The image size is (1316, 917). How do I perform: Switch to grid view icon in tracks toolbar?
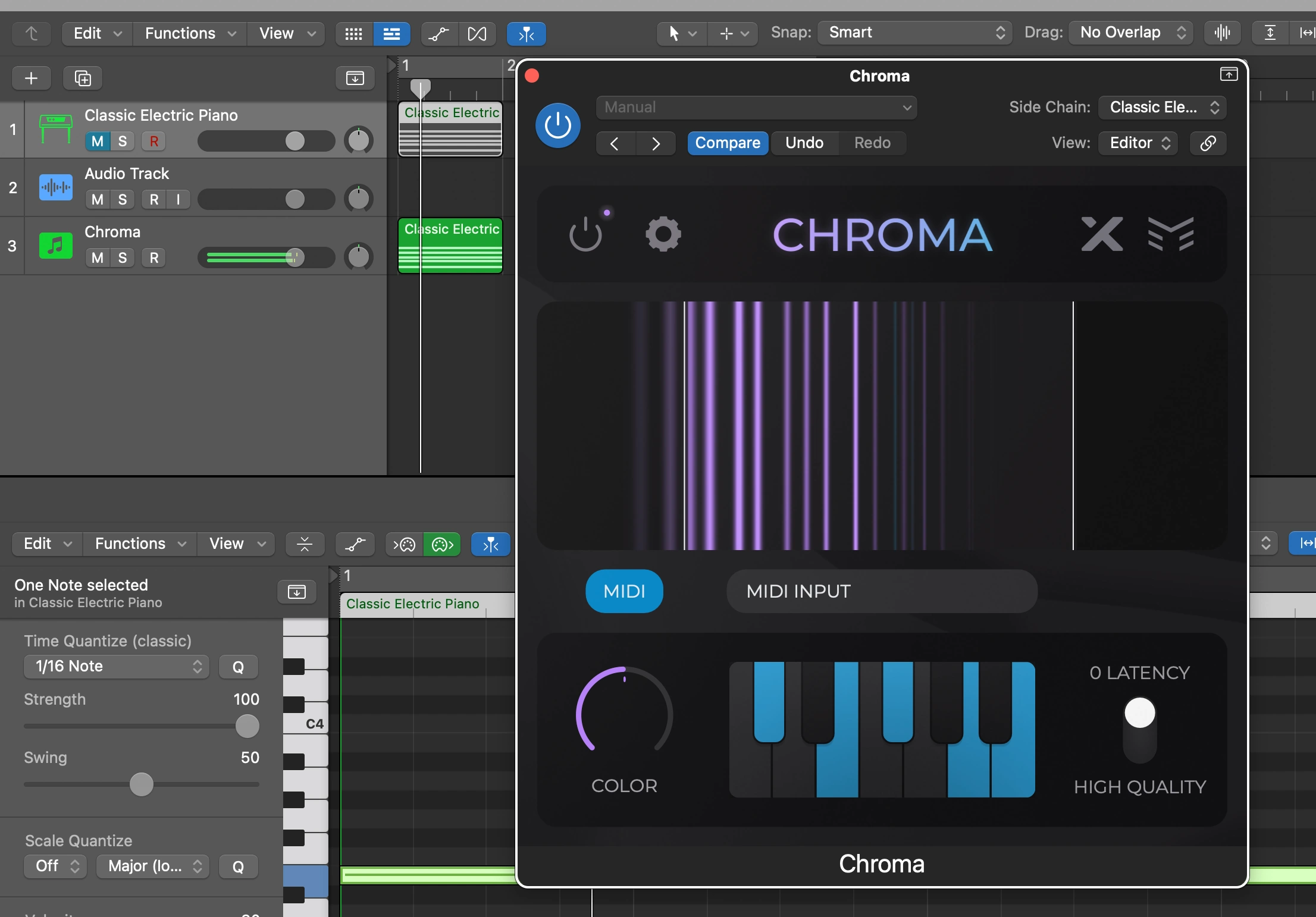353,34
